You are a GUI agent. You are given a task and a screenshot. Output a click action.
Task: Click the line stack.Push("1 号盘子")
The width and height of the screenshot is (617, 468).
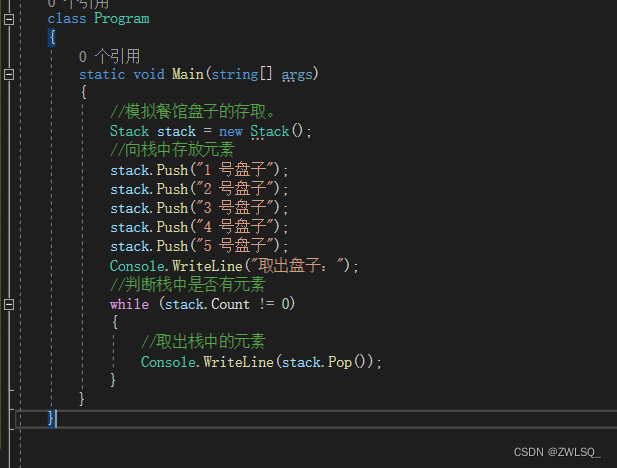[199, 170]
